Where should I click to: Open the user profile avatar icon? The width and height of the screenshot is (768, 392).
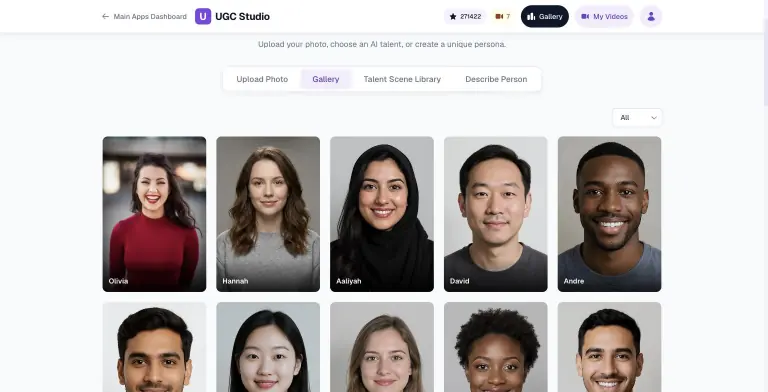click(x=651, y=16)
